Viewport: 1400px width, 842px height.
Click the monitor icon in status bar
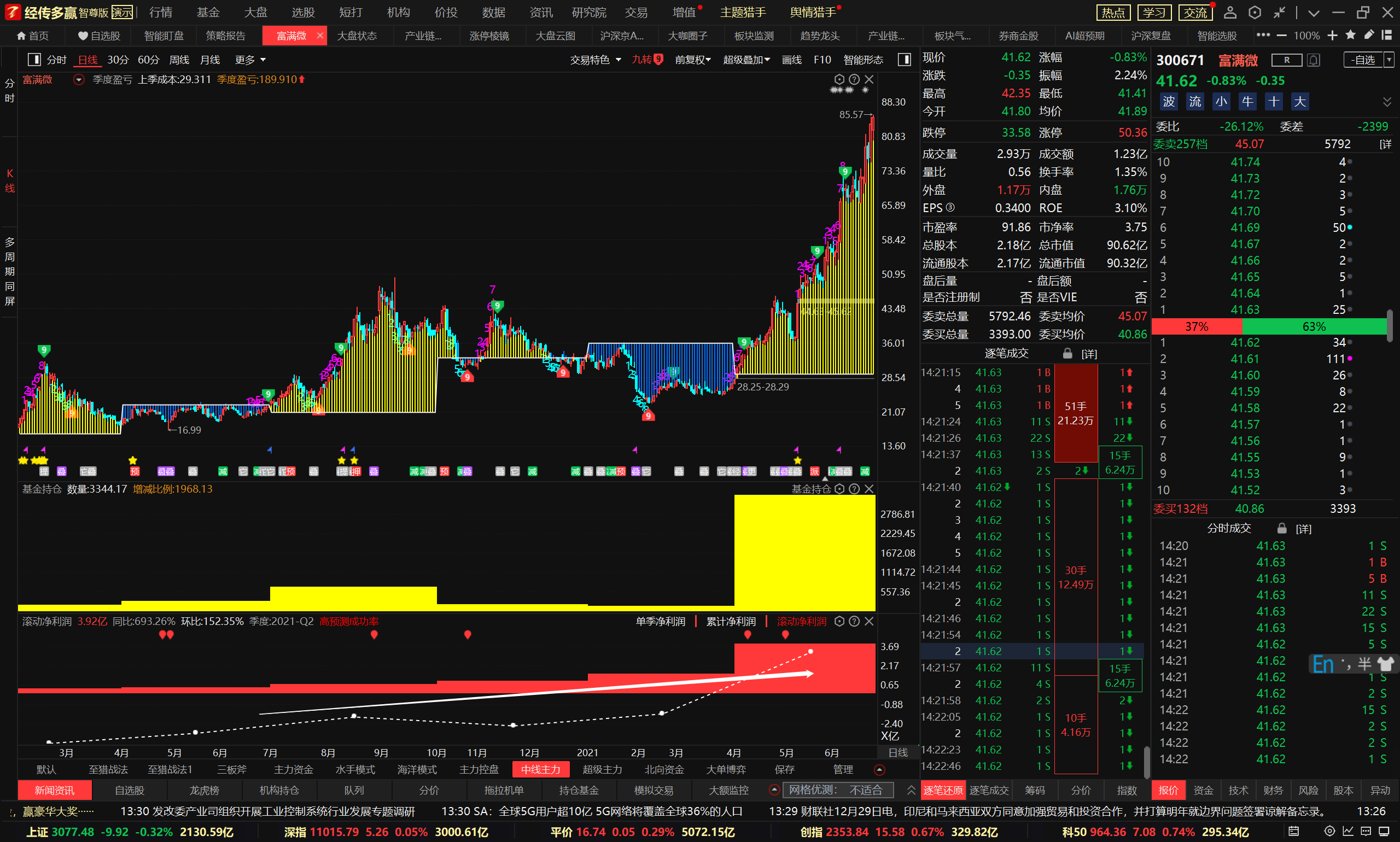pyautogui.click(x=1384, y=831)
